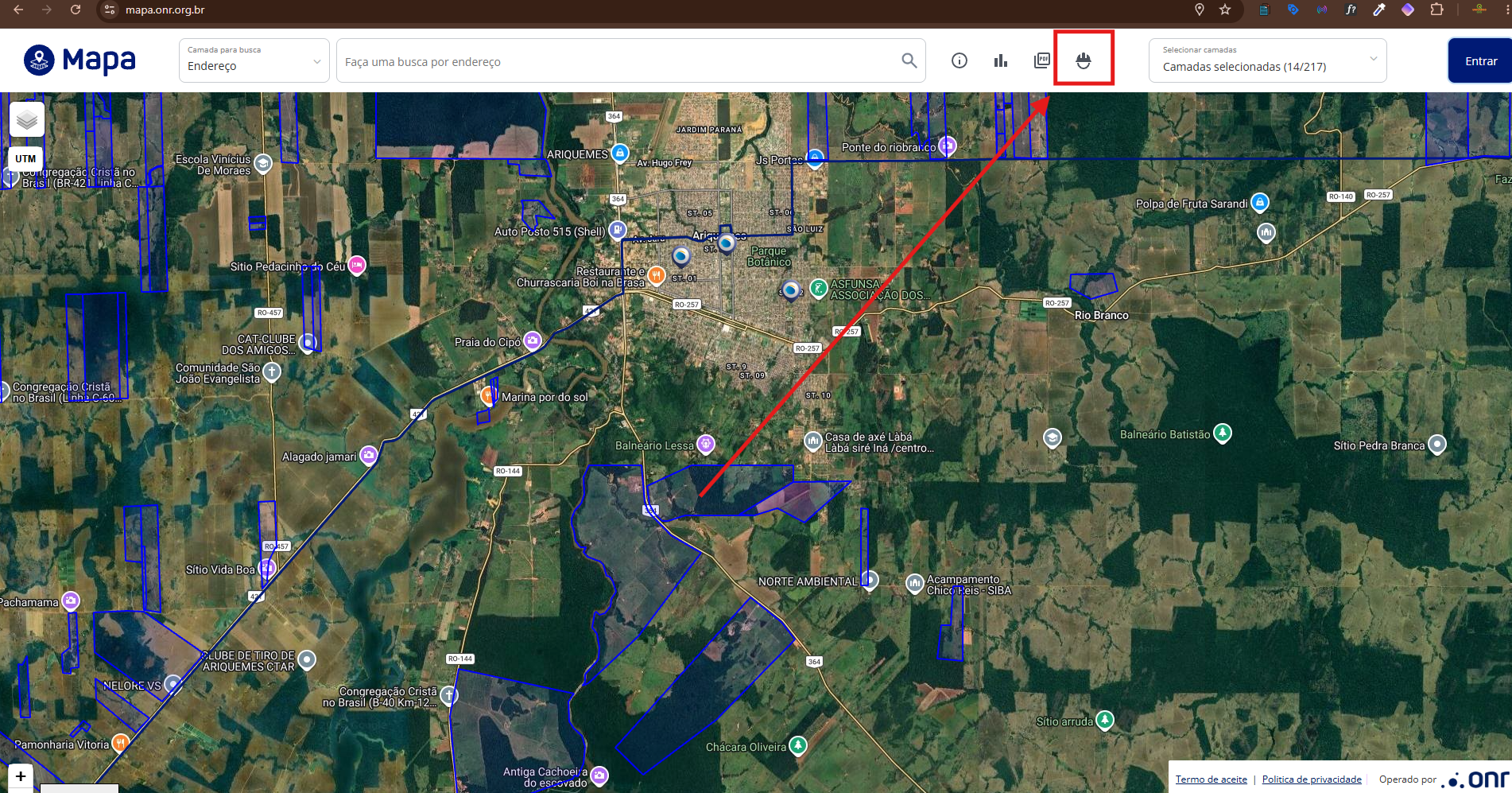Click the Praia do Cipó marker
The image size is (1512, 793).
tap(533, 340)
